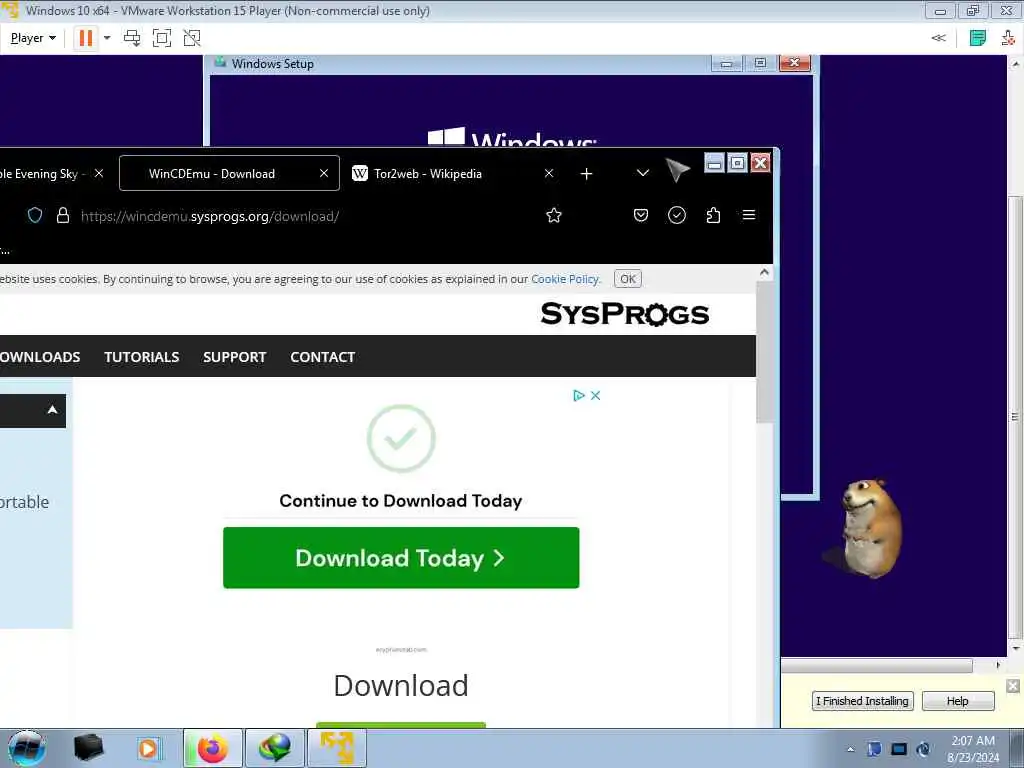Dismiss the VMware install hint bar
1024x768 pixels.
(1012, 686)
